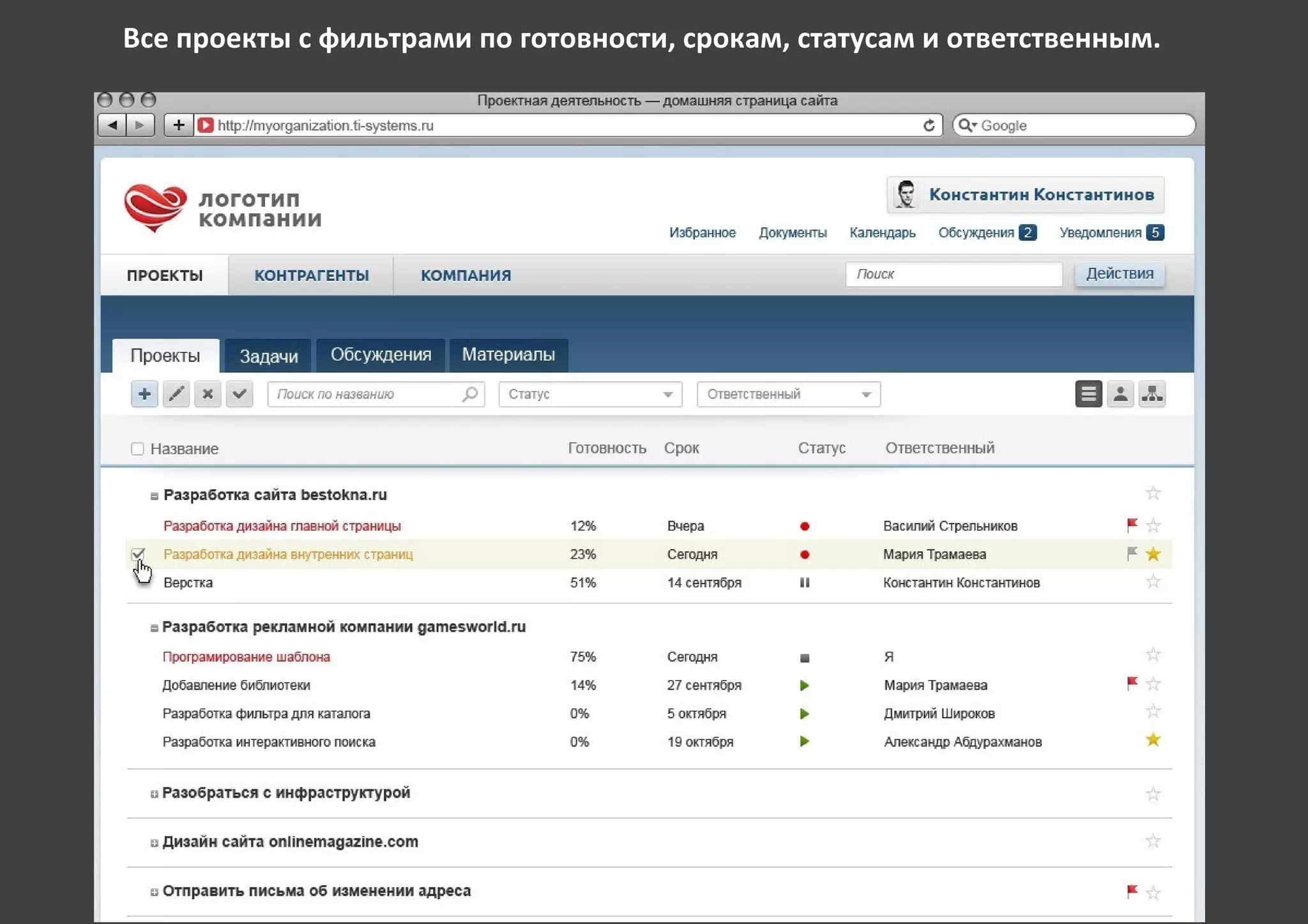Star the Разобраться с инфраструктурой project
This screenshot has height=924, width=1308.
(1153, 794)
